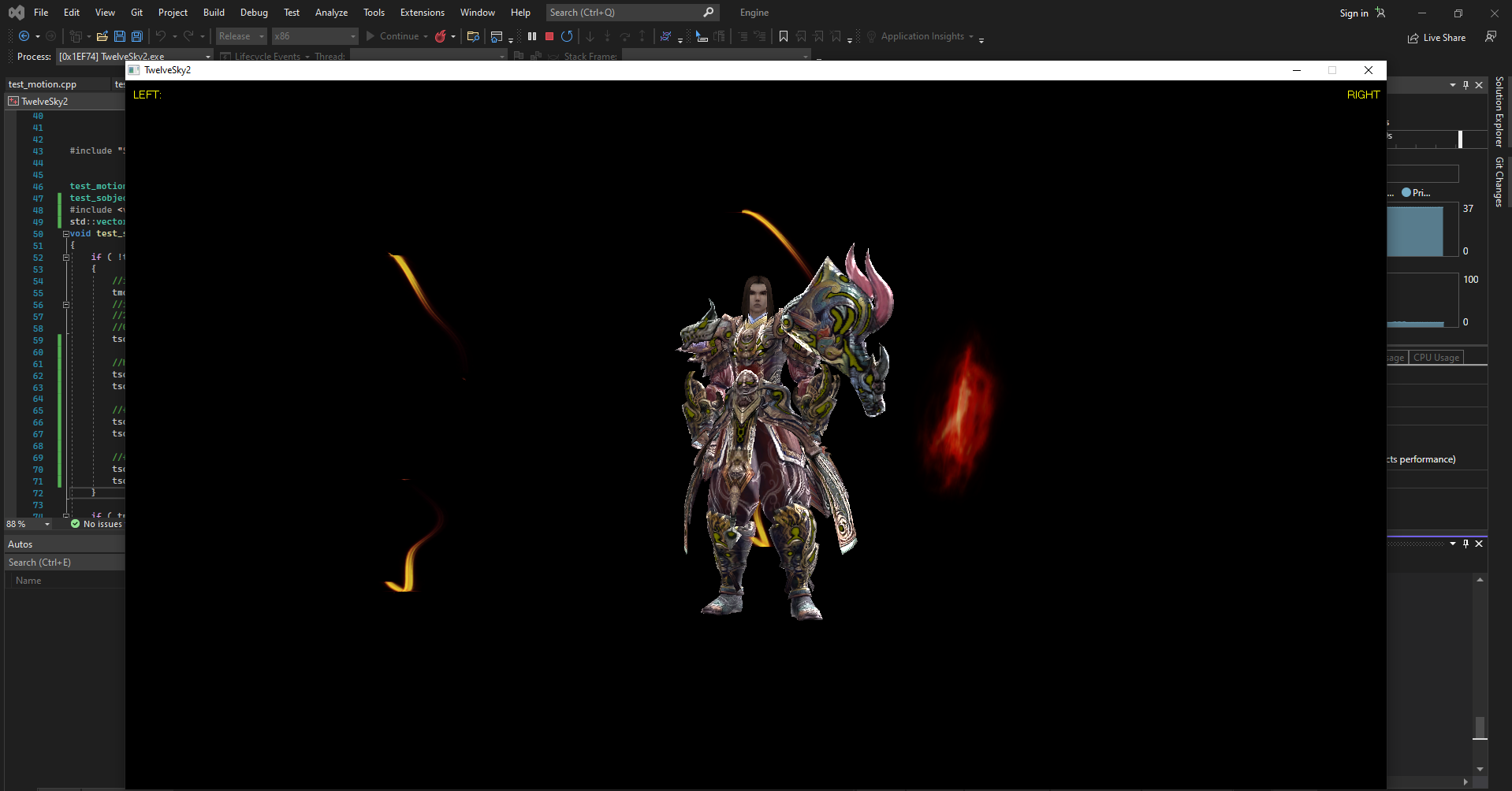
Task: Expand the Continue button dropdown arrow
Action: 426,36
